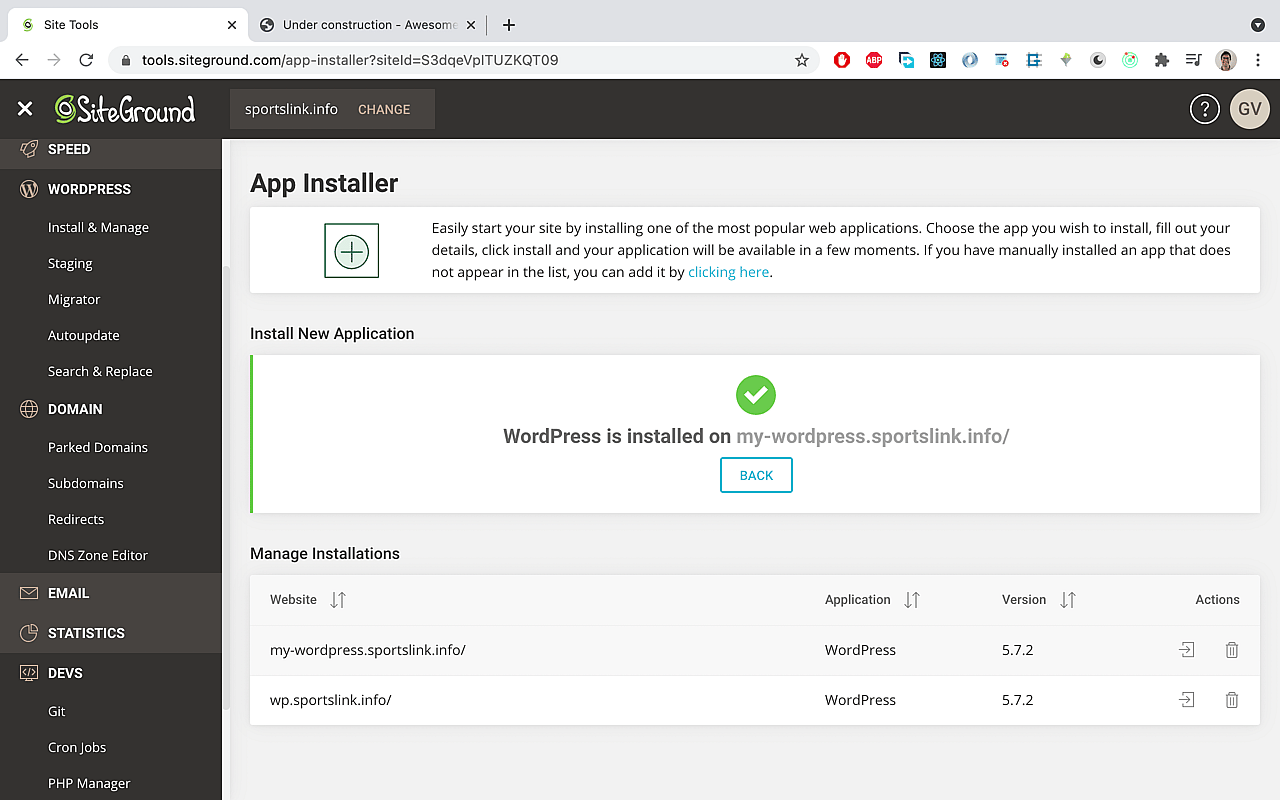1280x800 pixels.
Task: Delete the my-wordpress.sportslink.info installation via trash icon
Action: click(x=1232, y=650)
